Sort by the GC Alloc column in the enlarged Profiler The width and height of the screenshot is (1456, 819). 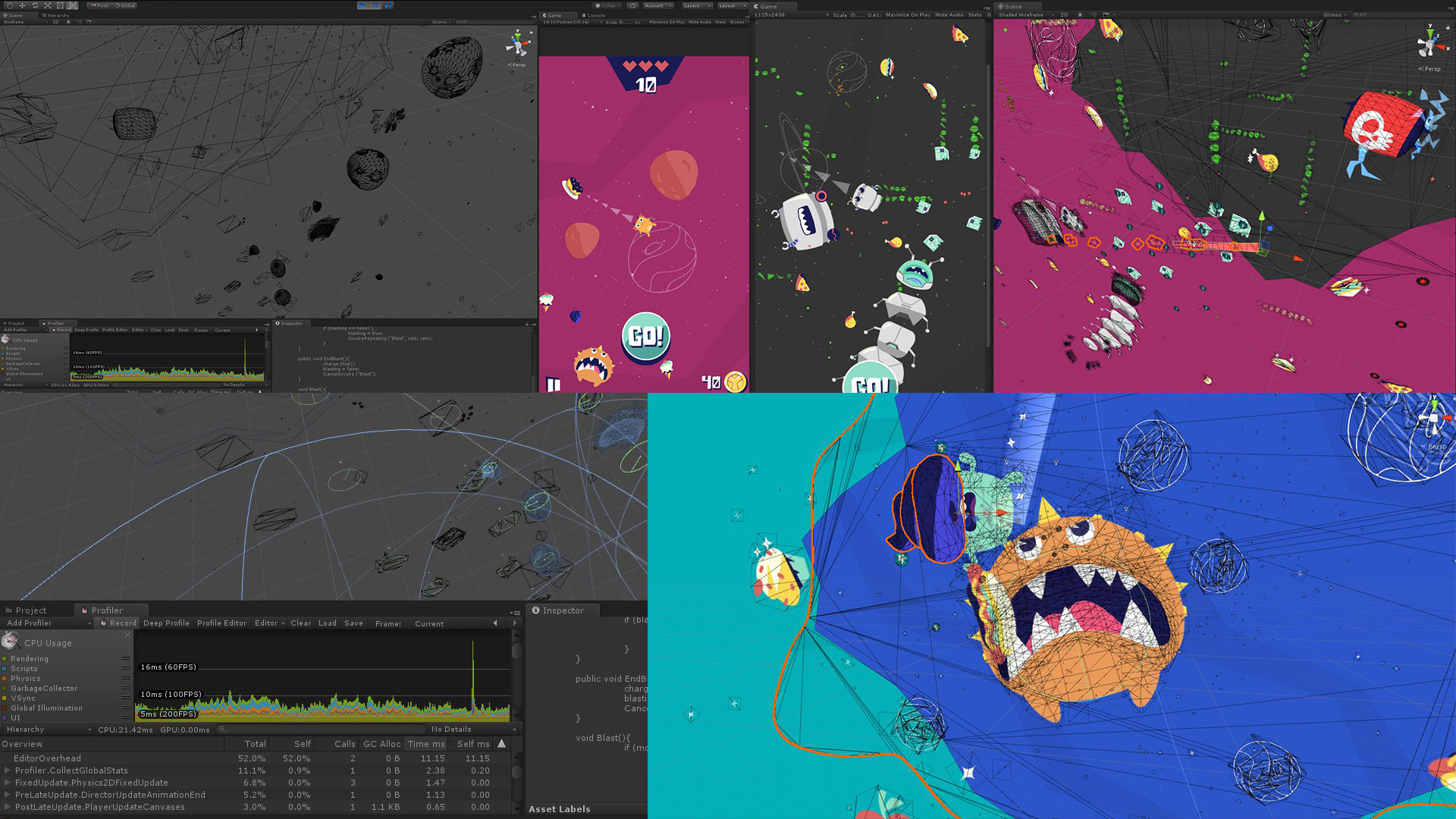[x=381, y=744]
